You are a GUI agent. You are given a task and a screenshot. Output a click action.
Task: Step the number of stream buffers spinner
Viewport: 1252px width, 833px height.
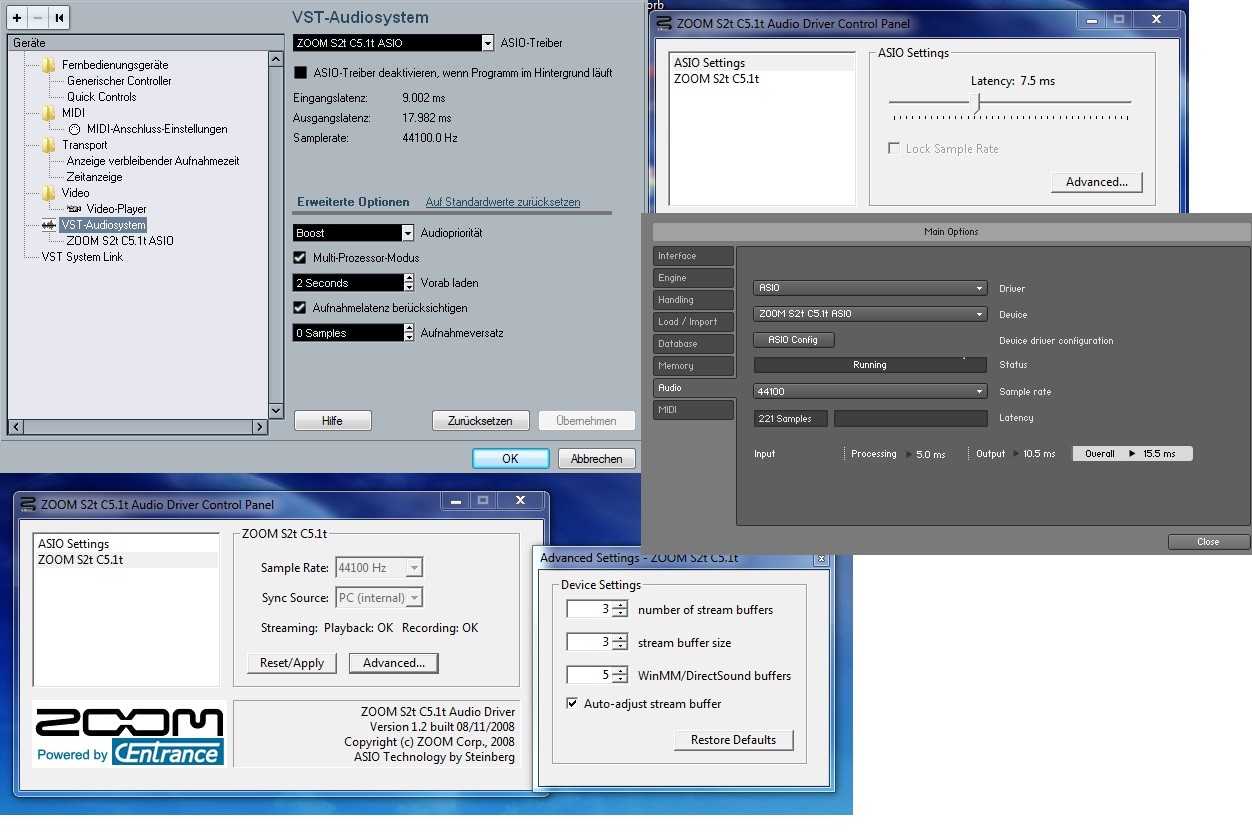[620, 610]
